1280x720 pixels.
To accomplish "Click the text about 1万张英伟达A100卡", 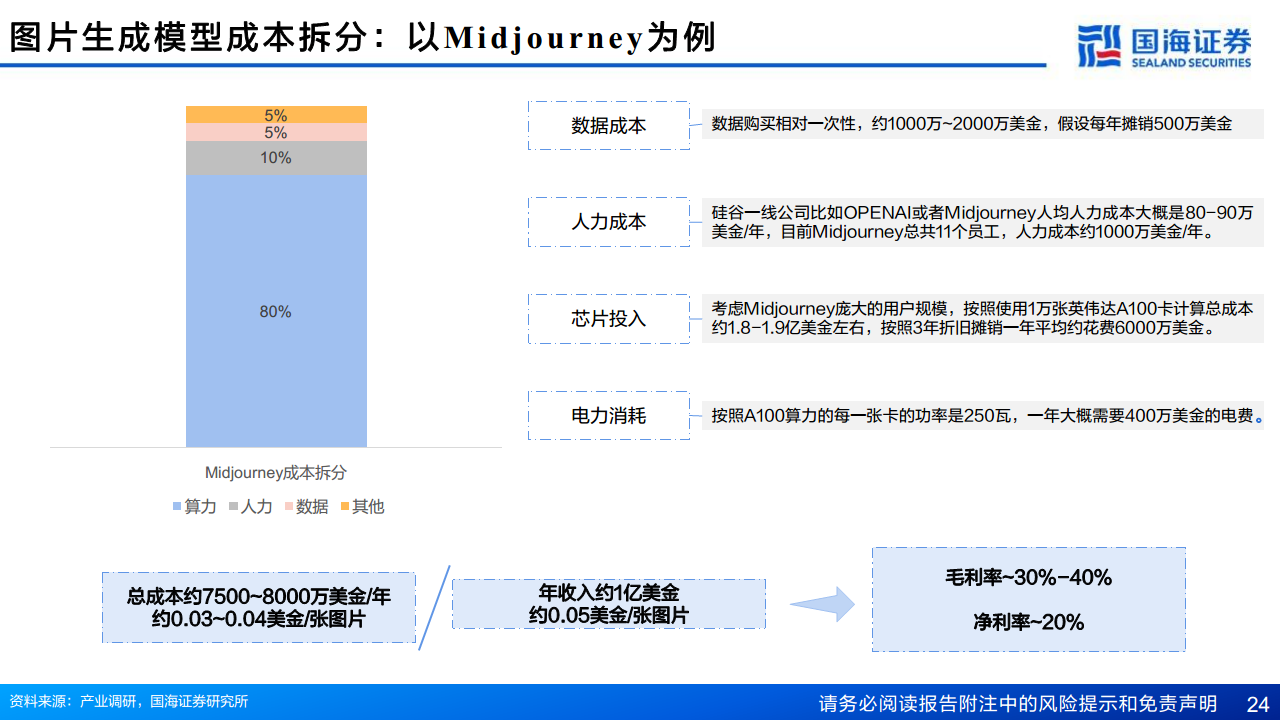I will click(x=982, y=318).
